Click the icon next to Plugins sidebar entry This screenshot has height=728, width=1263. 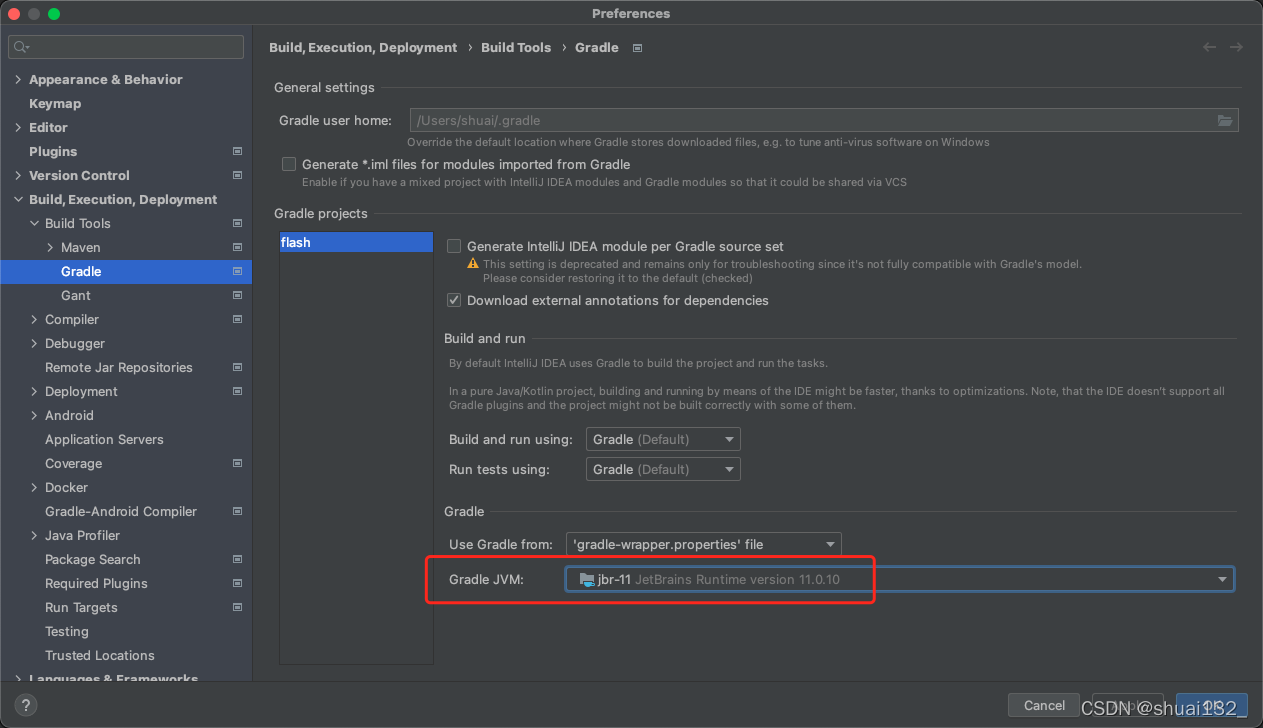pyautogui.click(x=237, y=151)
